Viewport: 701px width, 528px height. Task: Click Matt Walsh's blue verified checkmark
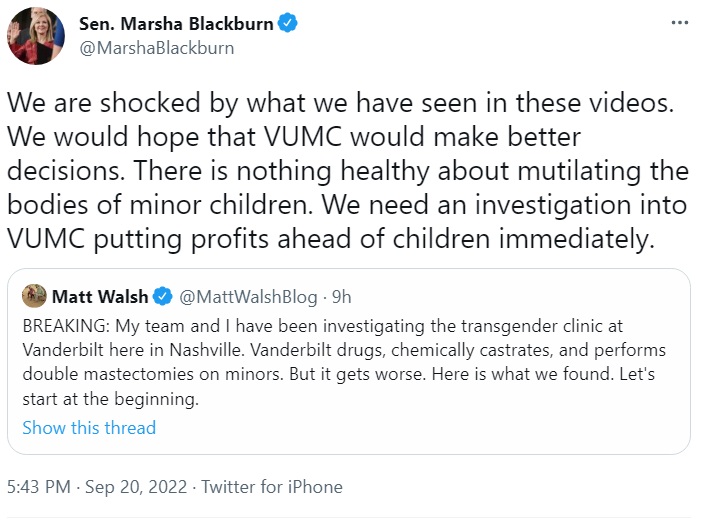pos(165,296)
